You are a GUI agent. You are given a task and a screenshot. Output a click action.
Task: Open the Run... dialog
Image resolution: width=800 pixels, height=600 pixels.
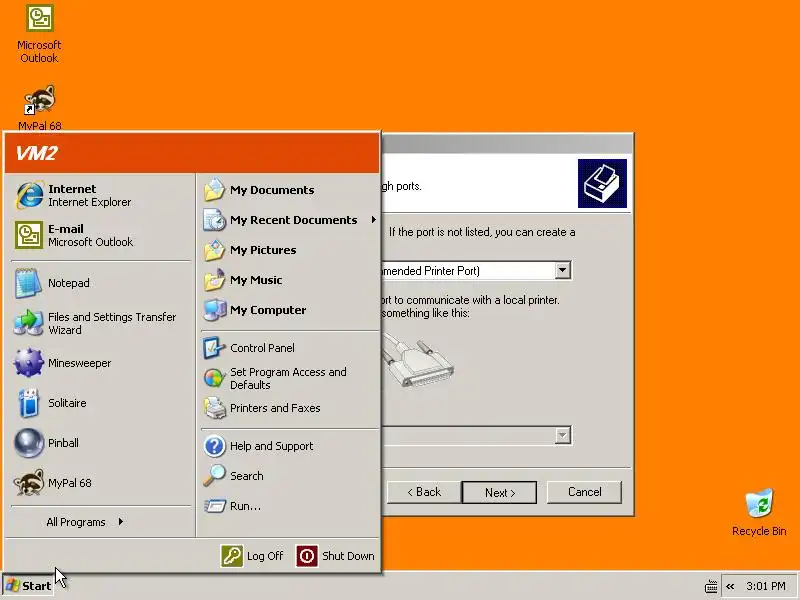click(x=289, y=506)
